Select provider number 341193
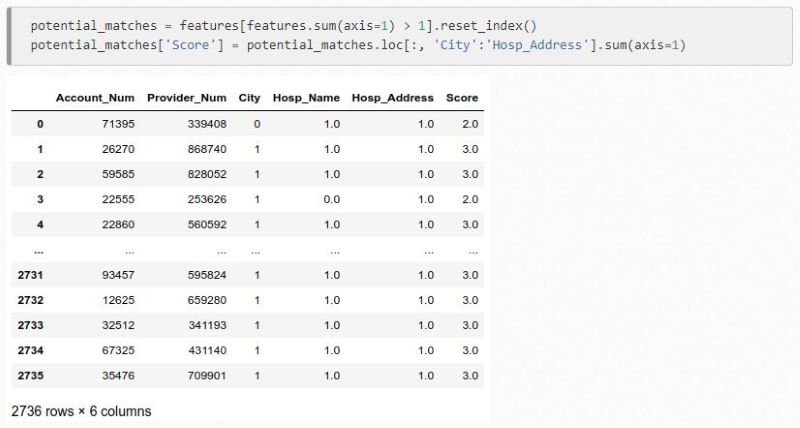This screenshot has height=428, width=800. (x=207, y=325)
